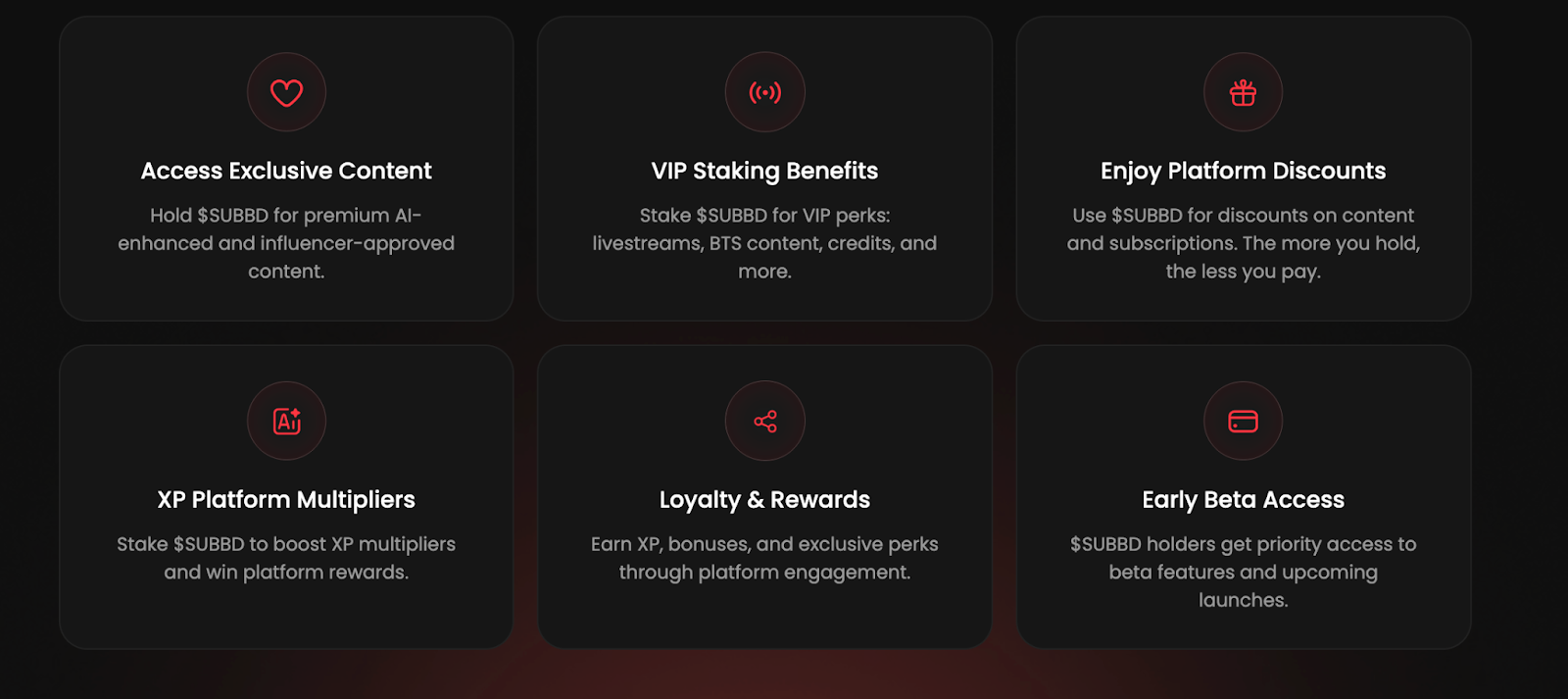Click the Early Beta Access heading
This screenshot has width=1568, height=699.
tap(1243, 498)
